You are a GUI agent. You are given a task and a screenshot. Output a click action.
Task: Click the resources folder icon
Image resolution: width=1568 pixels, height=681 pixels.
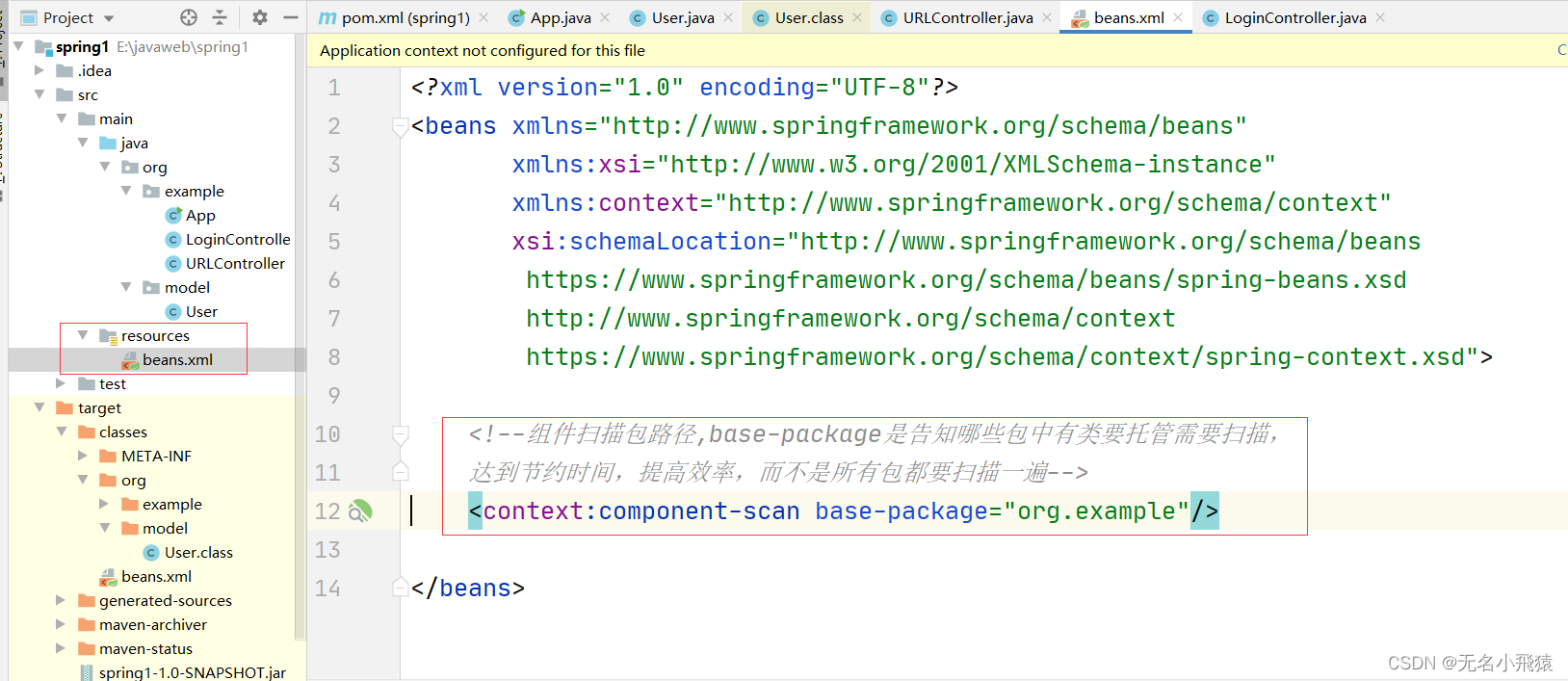pos(108,335)
